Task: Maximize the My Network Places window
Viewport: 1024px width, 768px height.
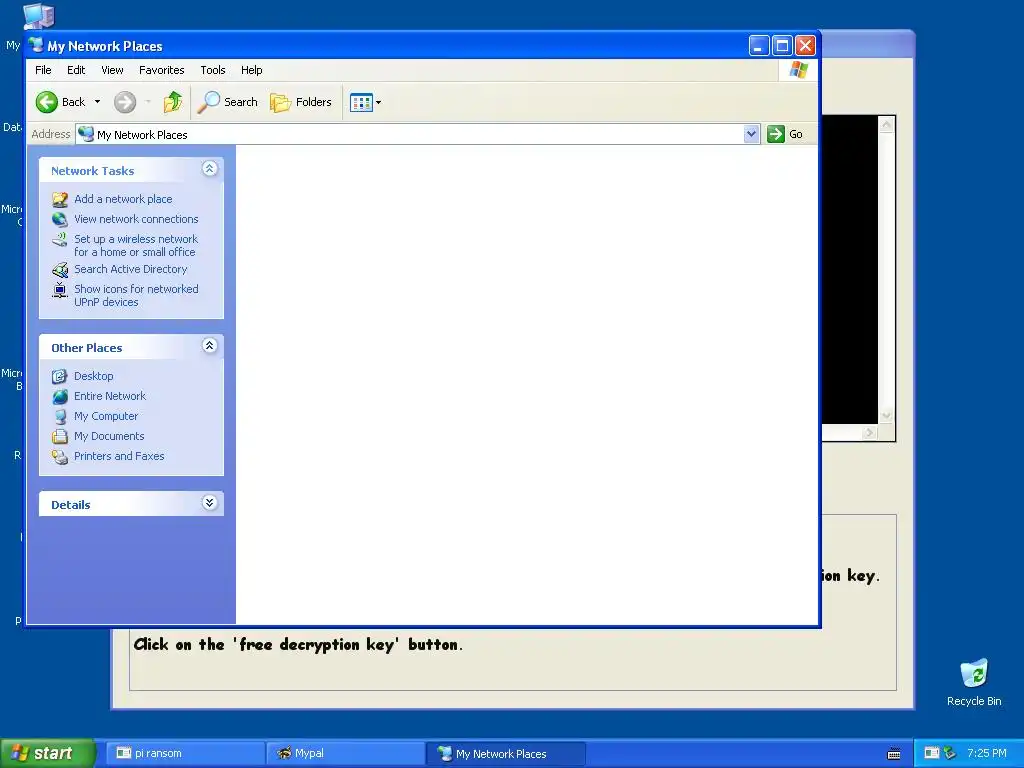Action: [782, 46]
